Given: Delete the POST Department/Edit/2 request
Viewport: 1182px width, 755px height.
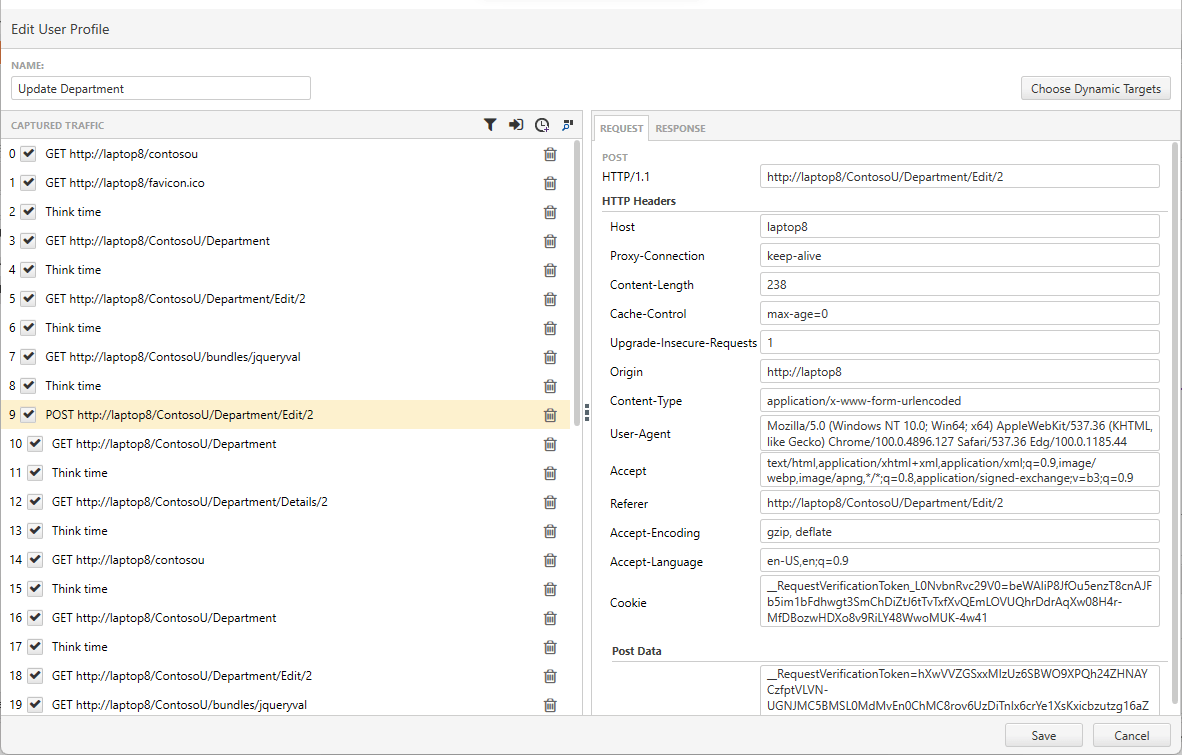Looking at the screenshot, I should (x=549, y=415).
